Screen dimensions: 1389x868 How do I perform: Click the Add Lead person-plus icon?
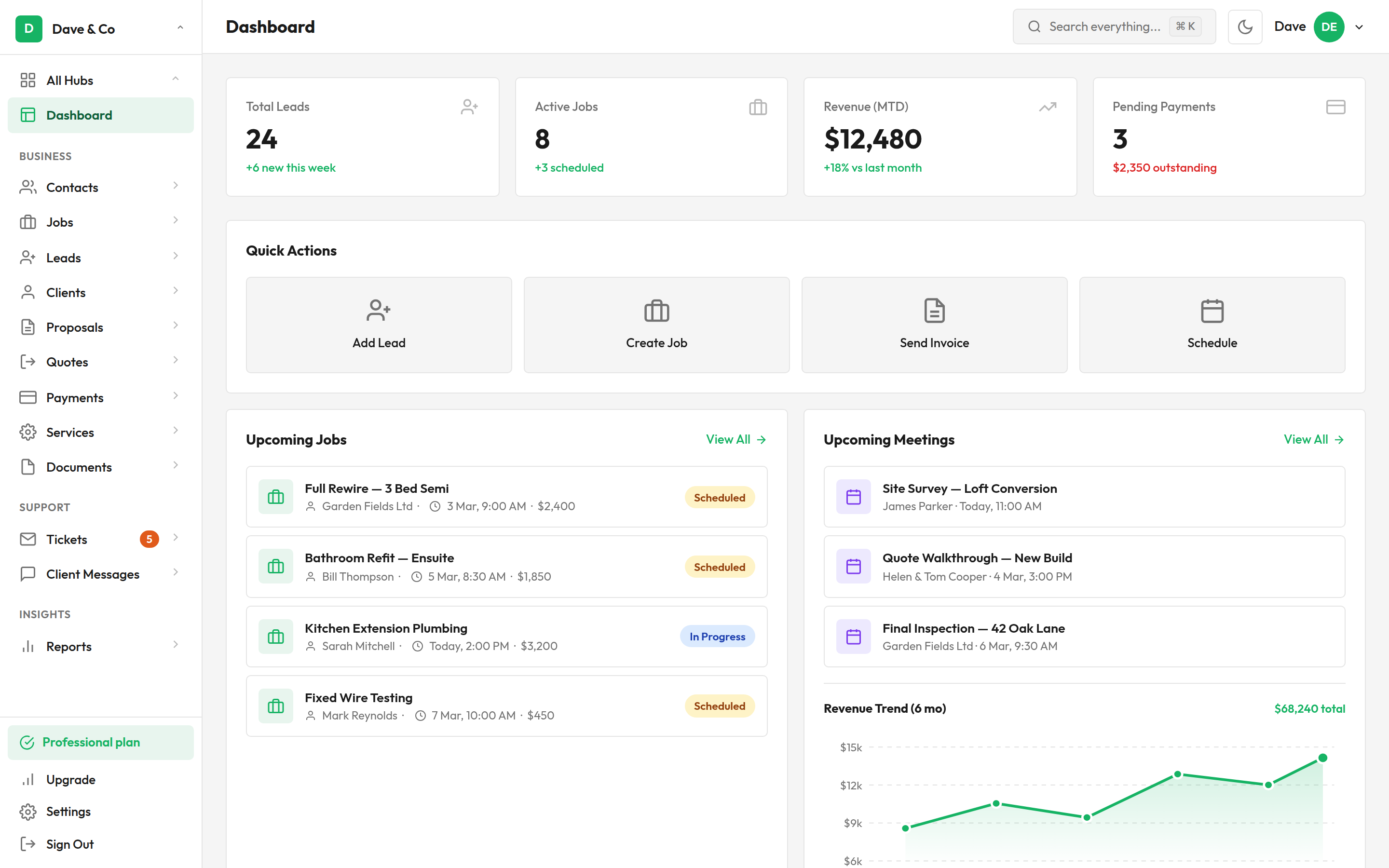click(378, 311)
